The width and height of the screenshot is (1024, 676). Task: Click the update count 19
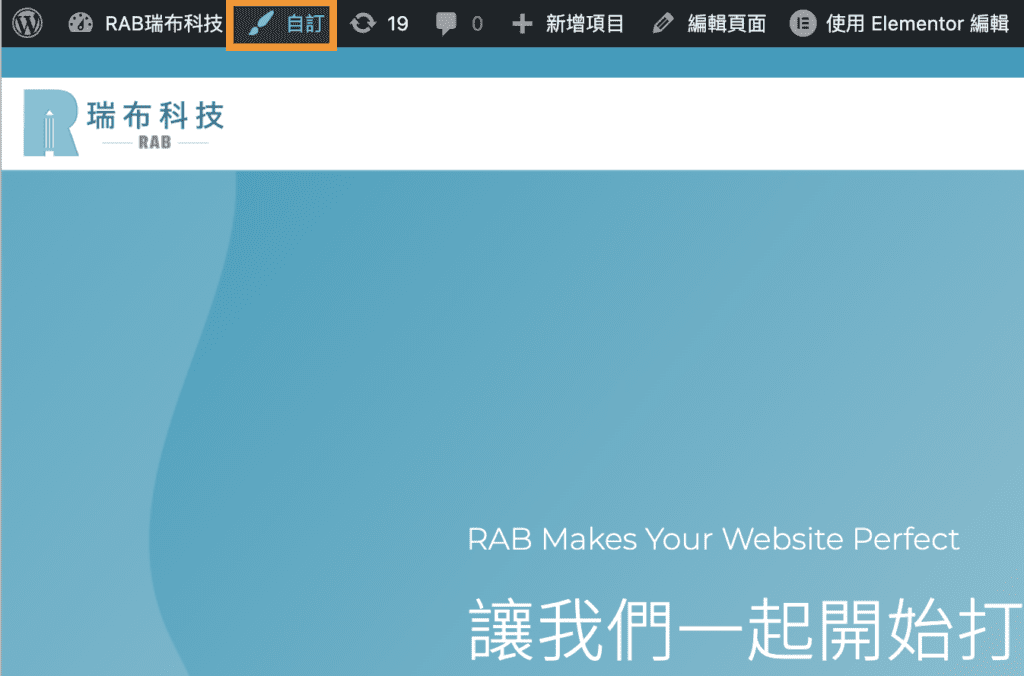pyautogui.click(x=389, y=23)
